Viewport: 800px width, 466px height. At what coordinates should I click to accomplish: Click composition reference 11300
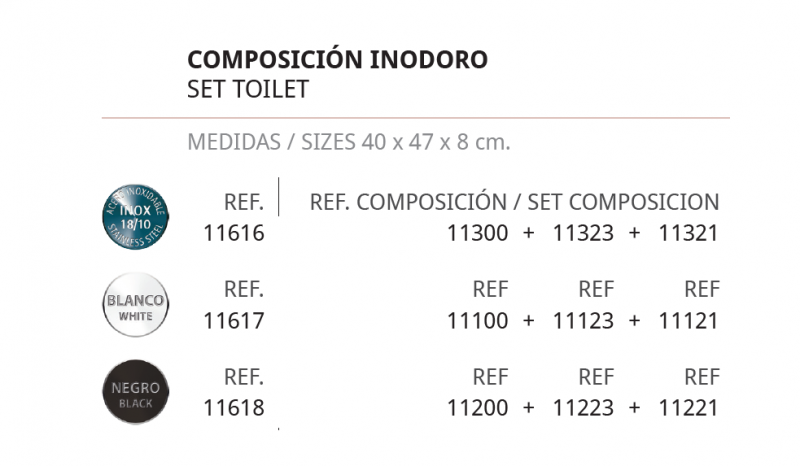[478, 233]
